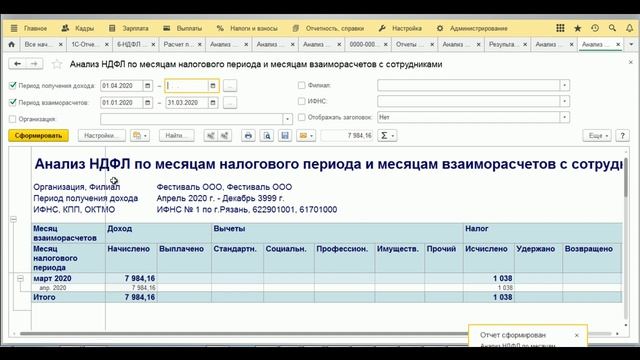Collapse all report groups icon
This screenshot has height=360, width=640.
click(x=211, y=136)
